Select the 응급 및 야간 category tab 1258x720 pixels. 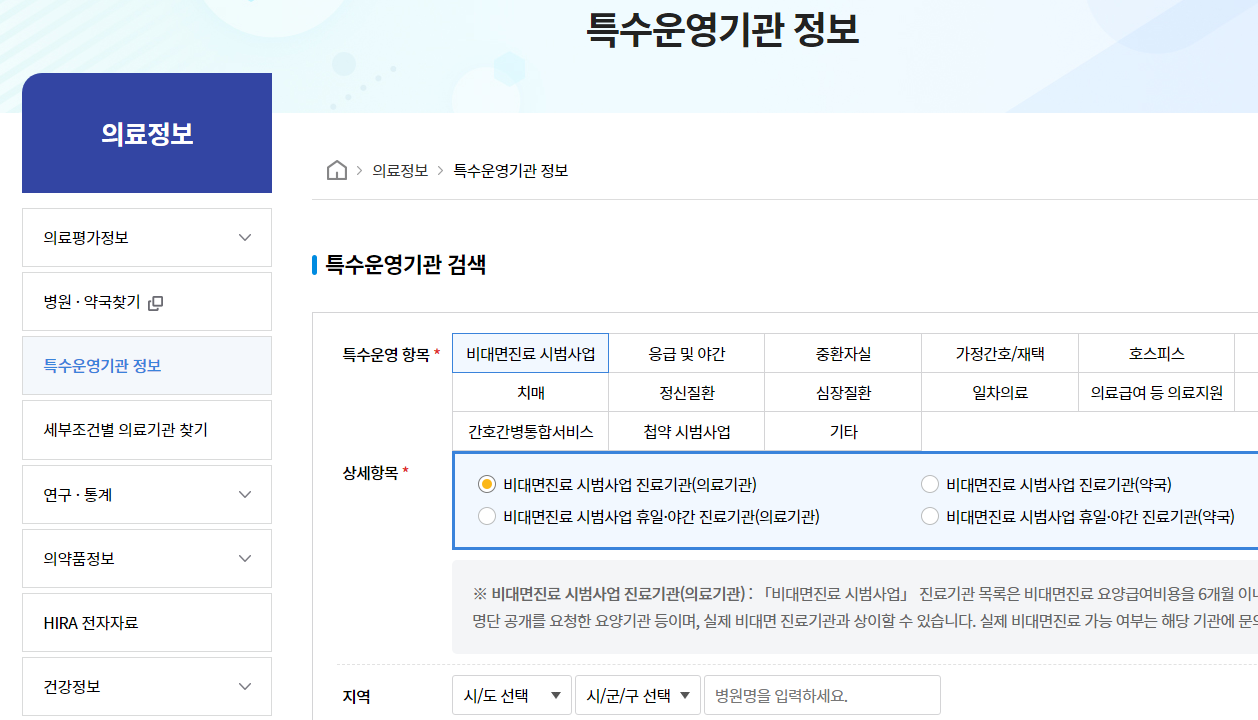point(686,354)
